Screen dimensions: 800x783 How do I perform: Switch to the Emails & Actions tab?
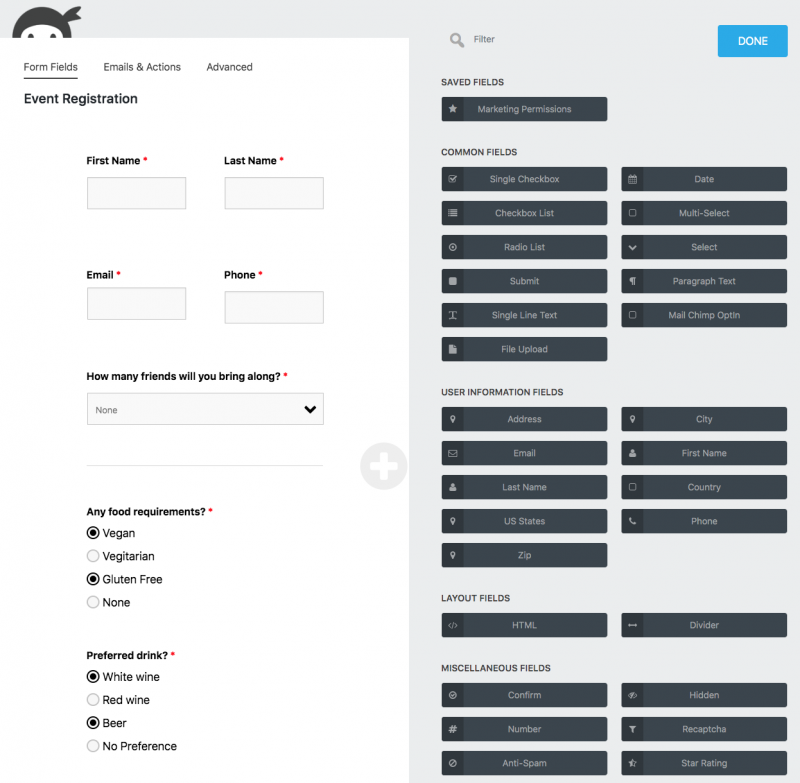[x=142, y=67]
